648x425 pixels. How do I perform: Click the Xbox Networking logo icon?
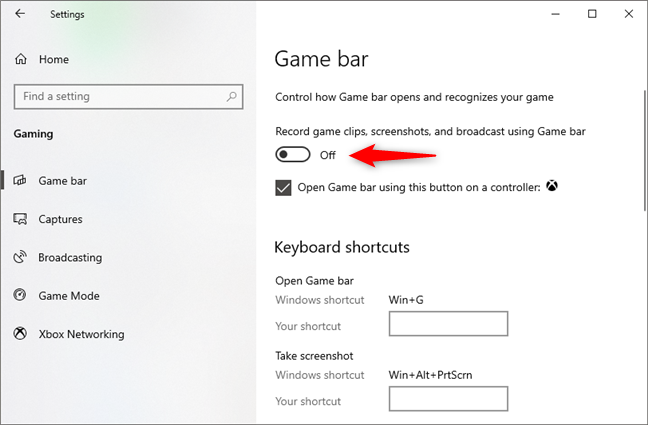(20, 333)
